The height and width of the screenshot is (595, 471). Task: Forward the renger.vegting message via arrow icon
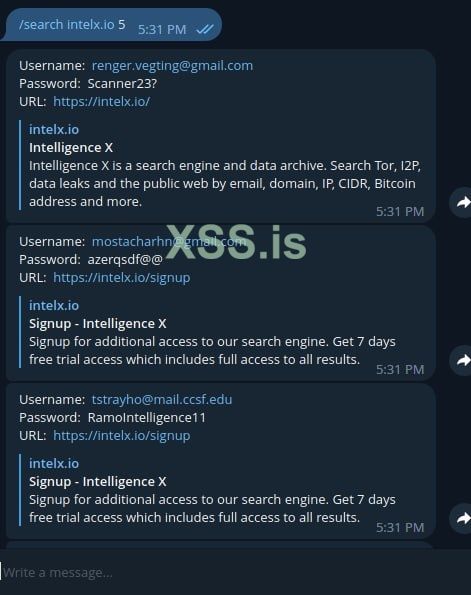462,202
